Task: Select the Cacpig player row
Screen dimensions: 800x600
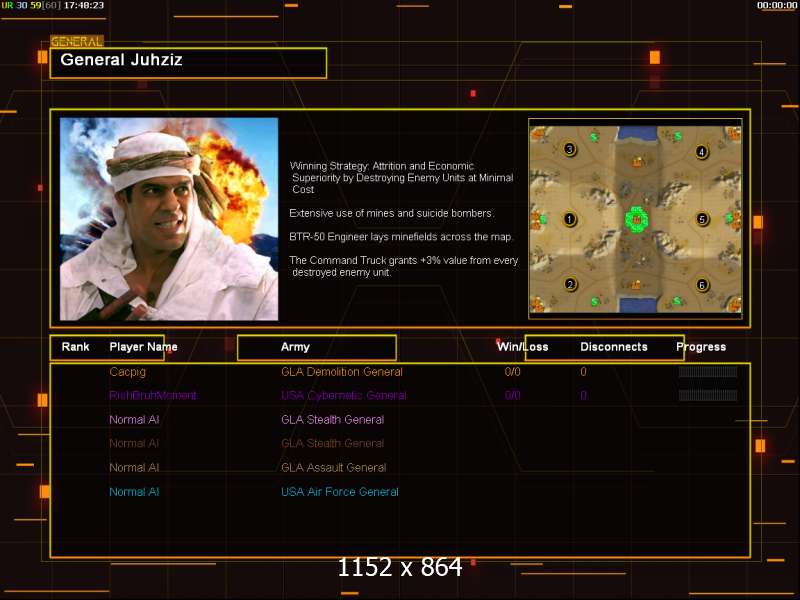Action: point(400,372)
